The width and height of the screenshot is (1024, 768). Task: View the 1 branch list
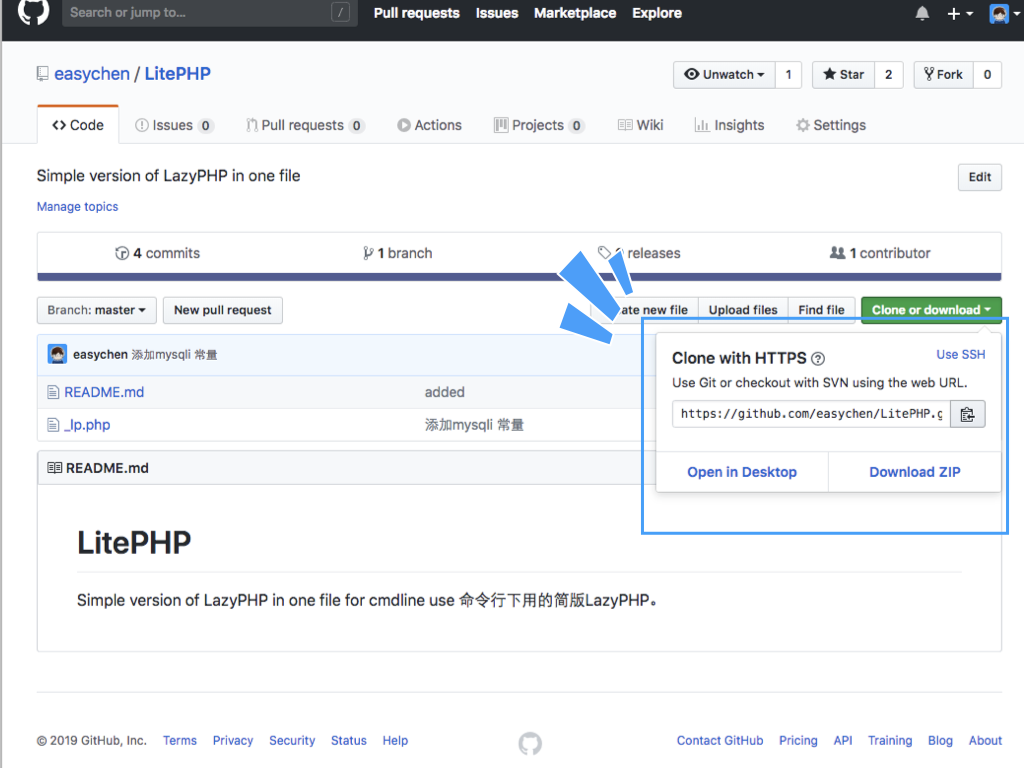pos(398,253)
